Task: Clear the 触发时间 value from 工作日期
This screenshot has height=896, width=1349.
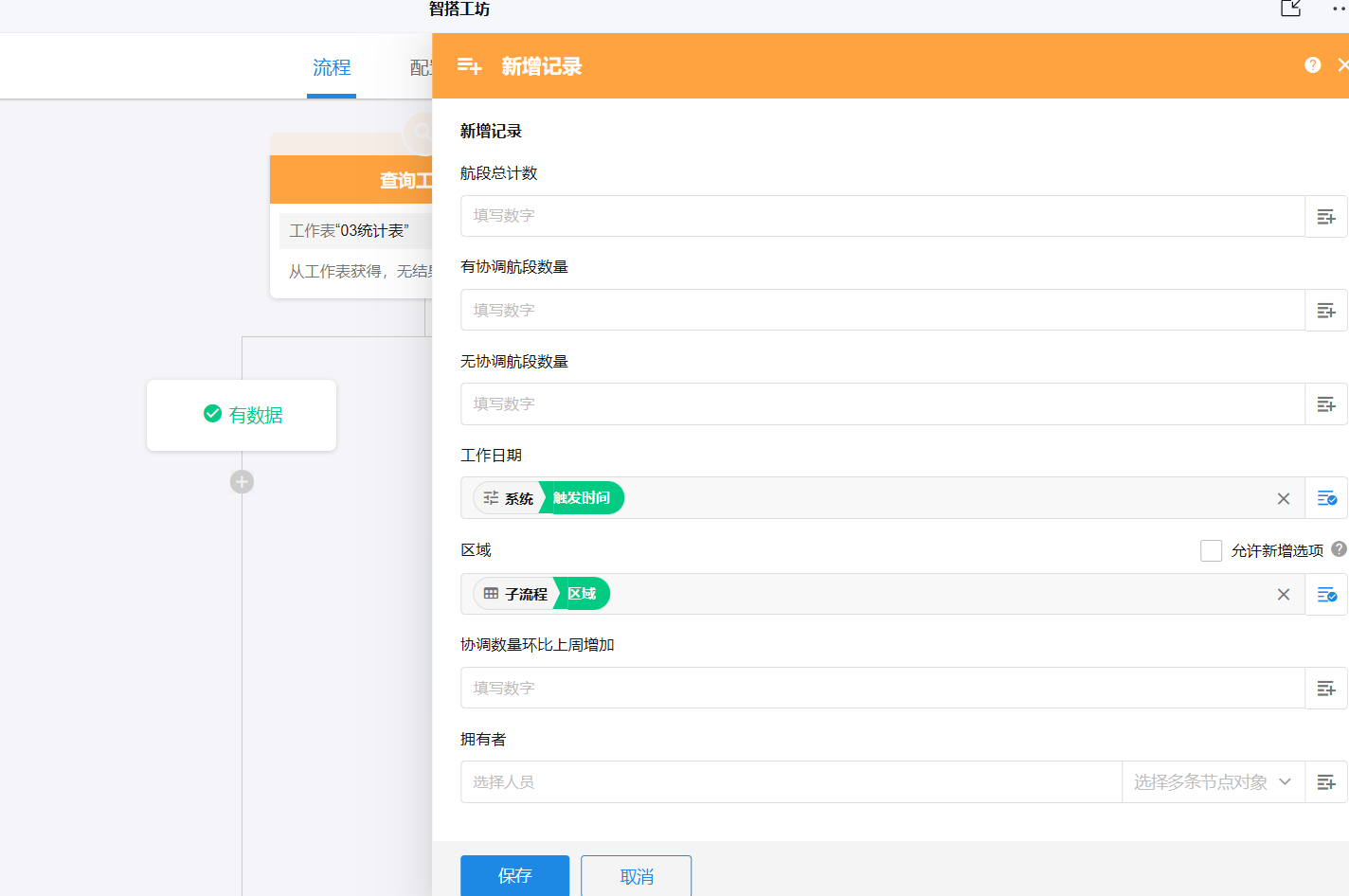Action: tap(1284, 498)
